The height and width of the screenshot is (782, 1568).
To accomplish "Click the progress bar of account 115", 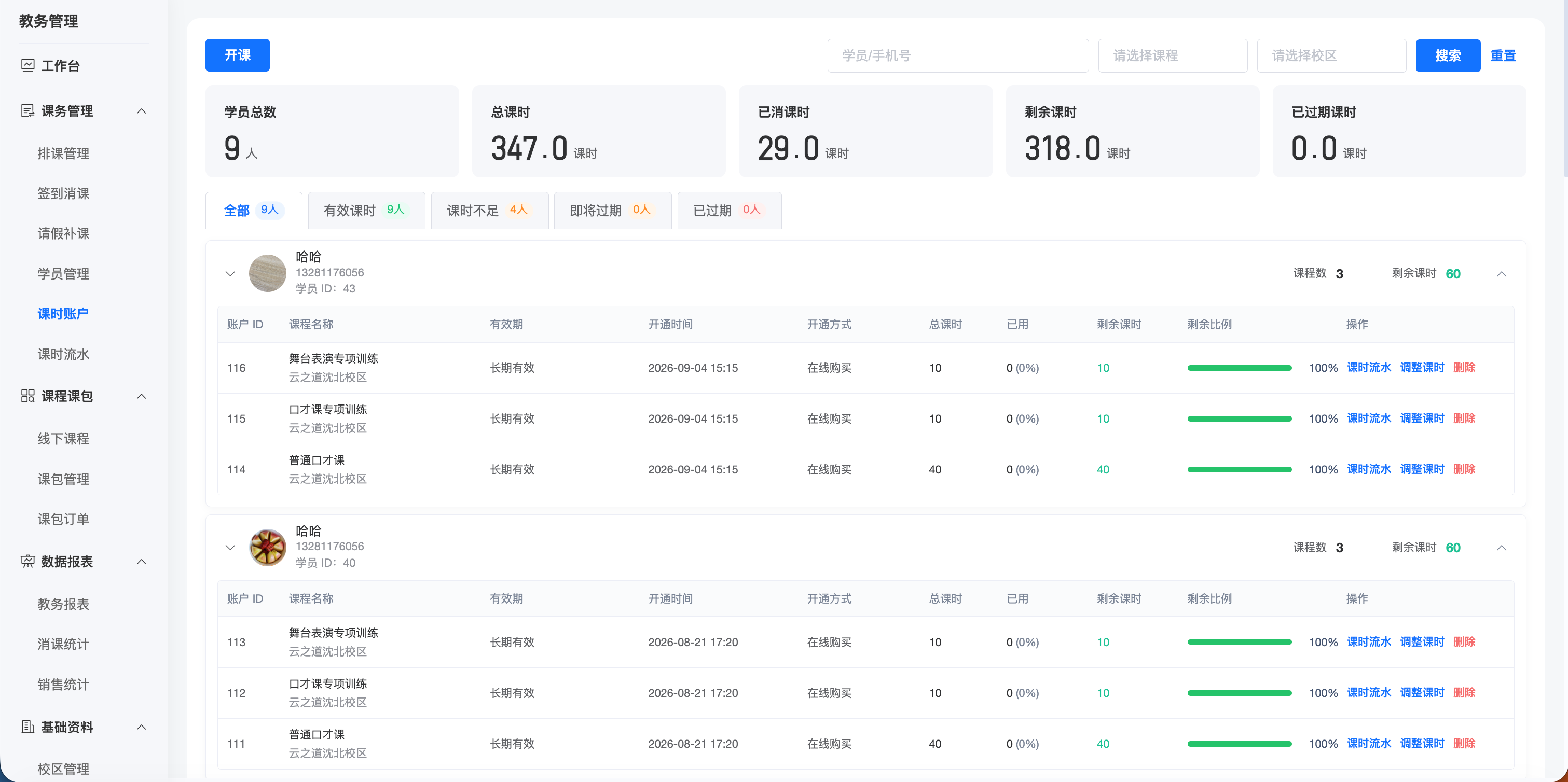I will (1239, 418).
